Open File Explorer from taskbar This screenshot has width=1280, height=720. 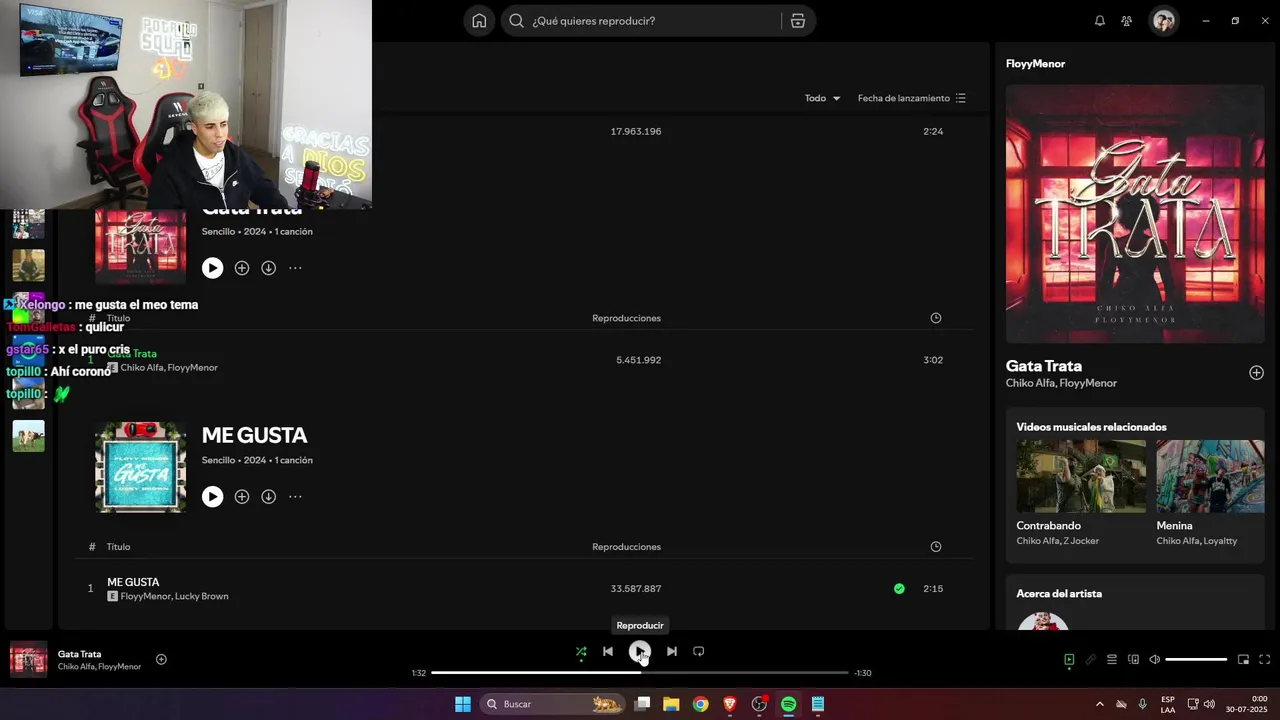pos(671,704)
